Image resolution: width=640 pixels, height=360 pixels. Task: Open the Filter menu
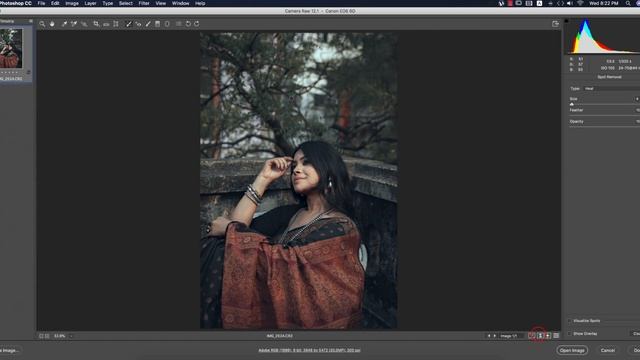[144, 3]
